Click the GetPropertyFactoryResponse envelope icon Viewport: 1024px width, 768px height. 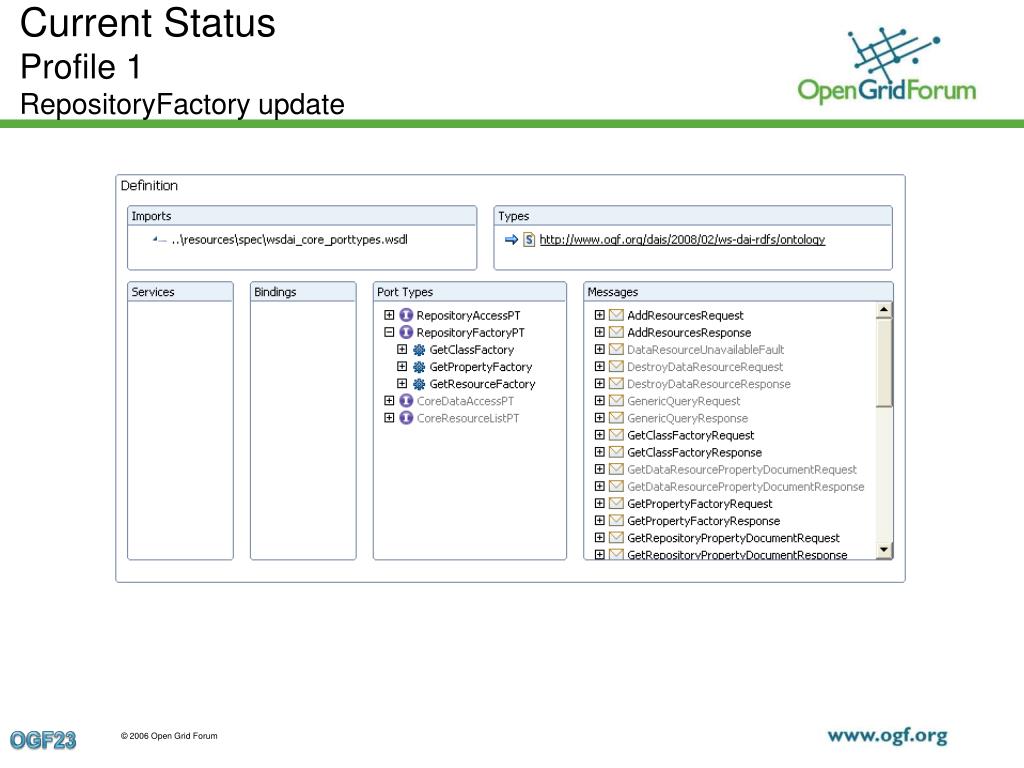click(616, 520)
